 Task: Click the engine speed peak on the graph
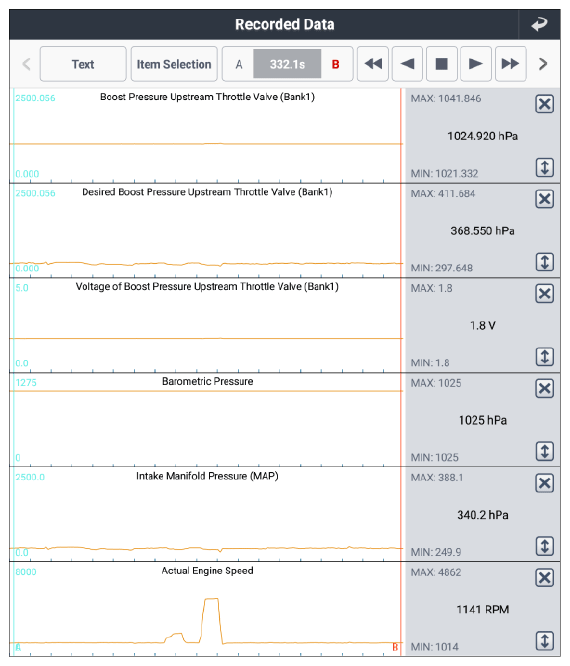click(x=212, y=599)
